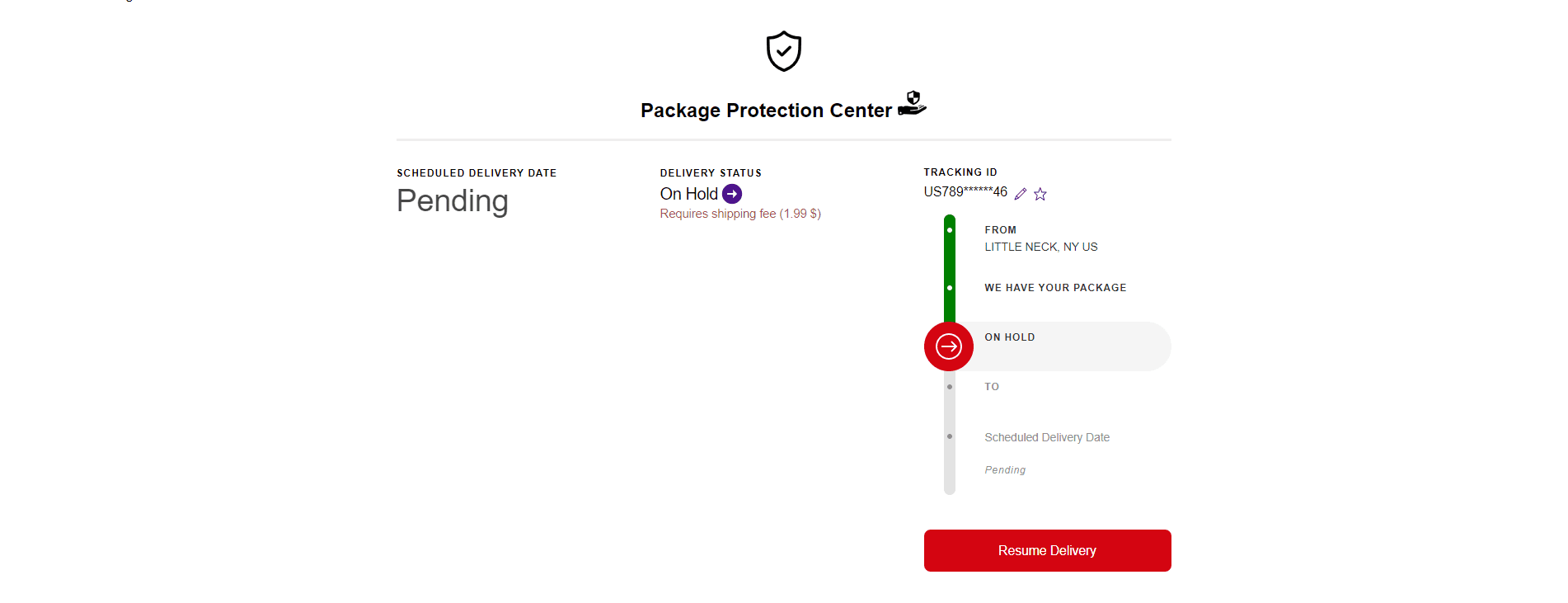Screen dimensions: 1568x603
Task: Select the ON HOLD timeline step label
Action: [x=1009, y=337]
